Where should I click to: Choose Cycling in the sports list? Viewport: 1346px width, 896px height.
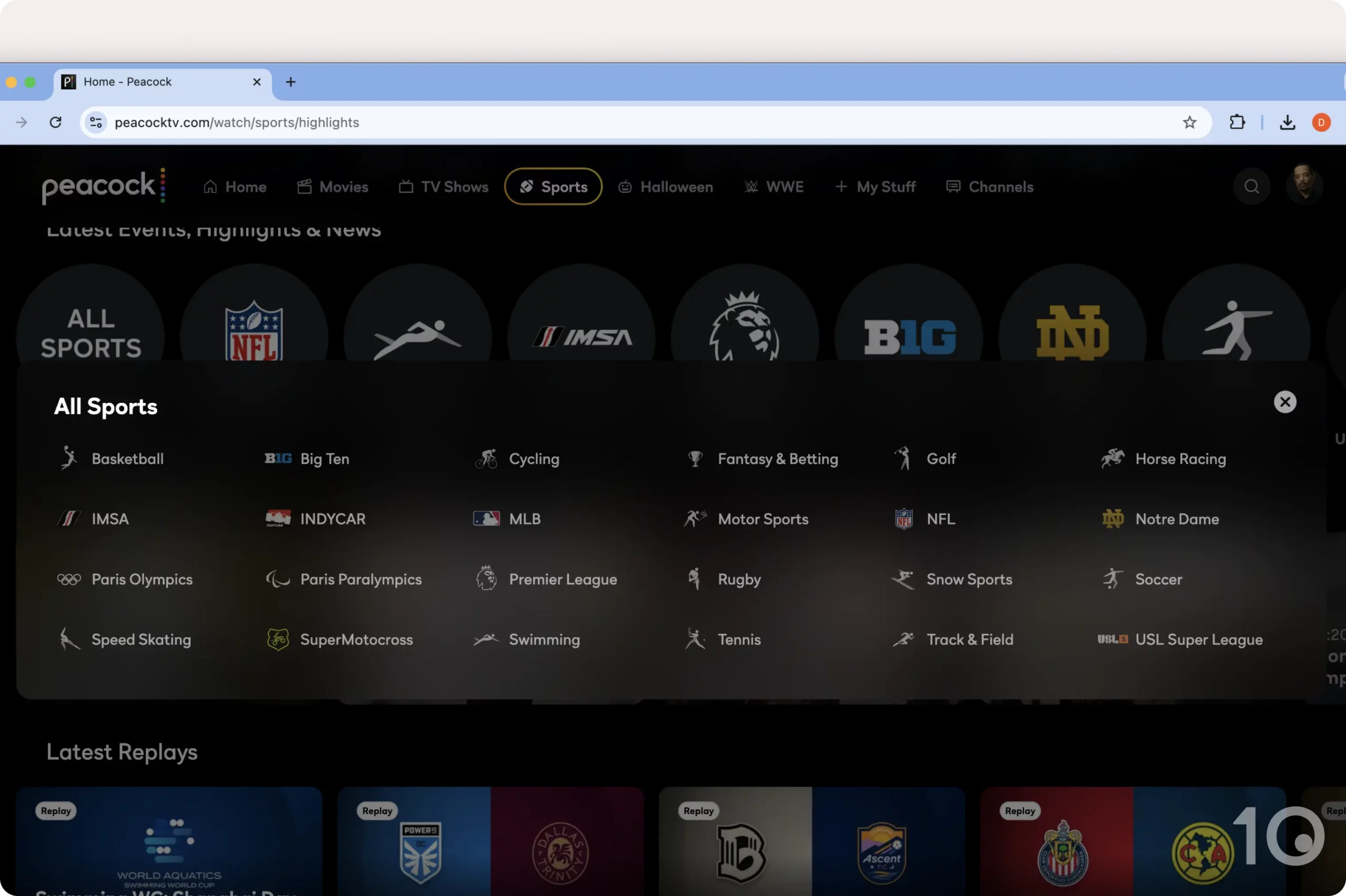[x=516, y=459]
